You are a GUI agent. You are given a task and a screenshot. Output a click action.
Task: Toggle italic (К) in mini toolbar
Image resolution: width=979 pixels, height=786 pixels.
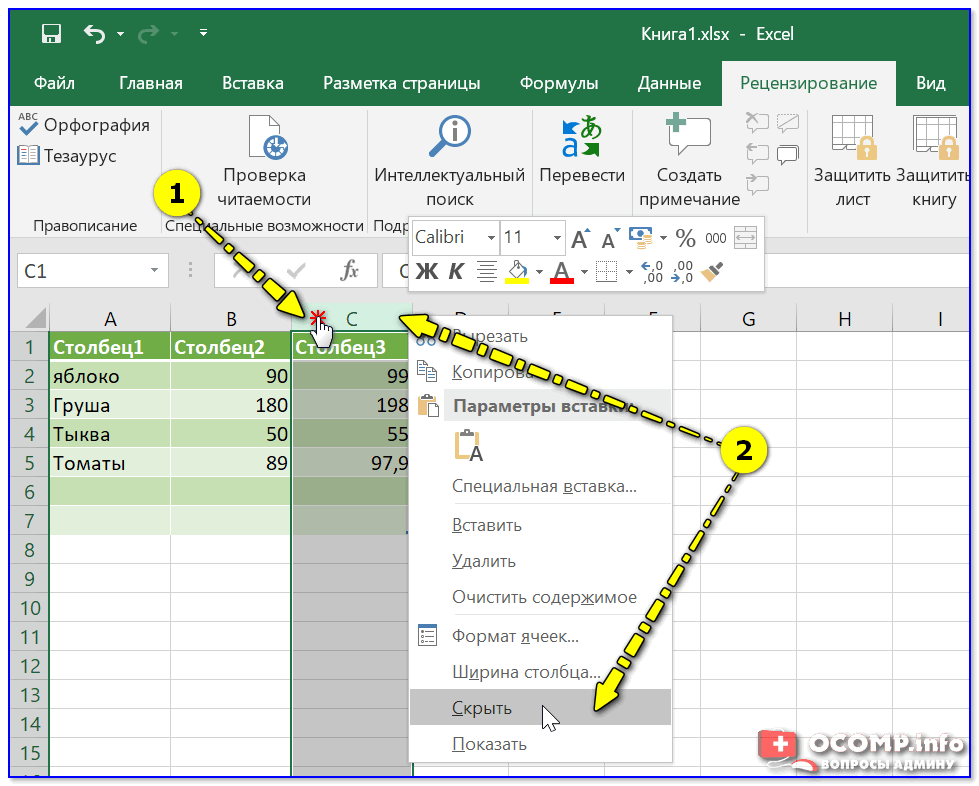pyautogui.click(x=455, y=271)
